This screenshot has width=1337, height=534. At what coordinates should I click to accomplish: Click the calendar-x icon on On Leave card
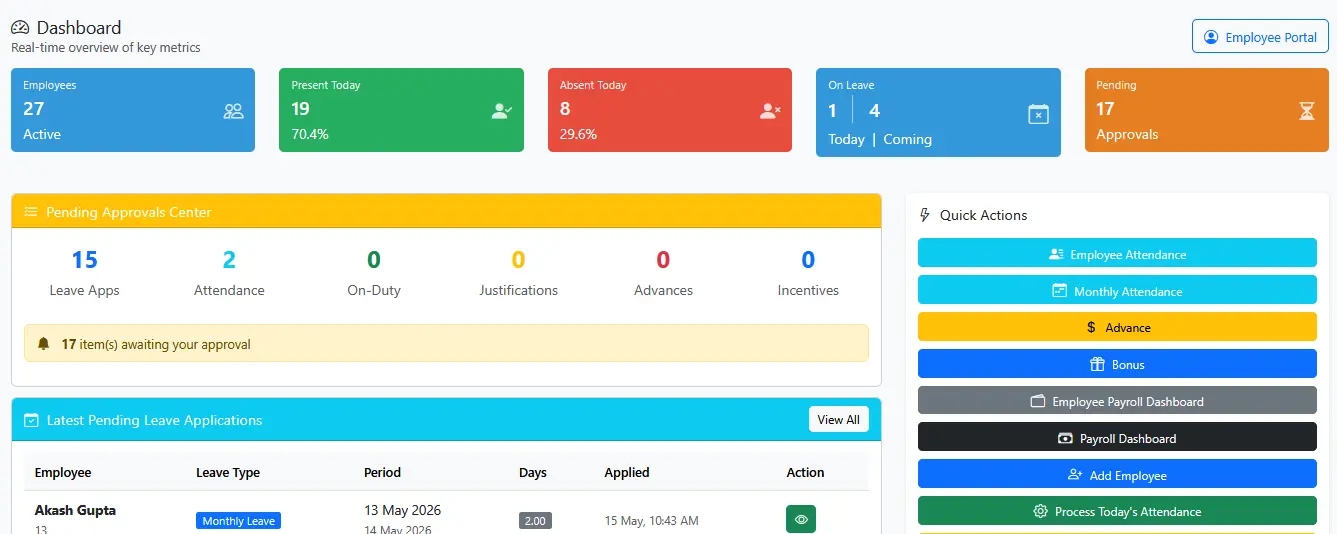pos(1039,114)
